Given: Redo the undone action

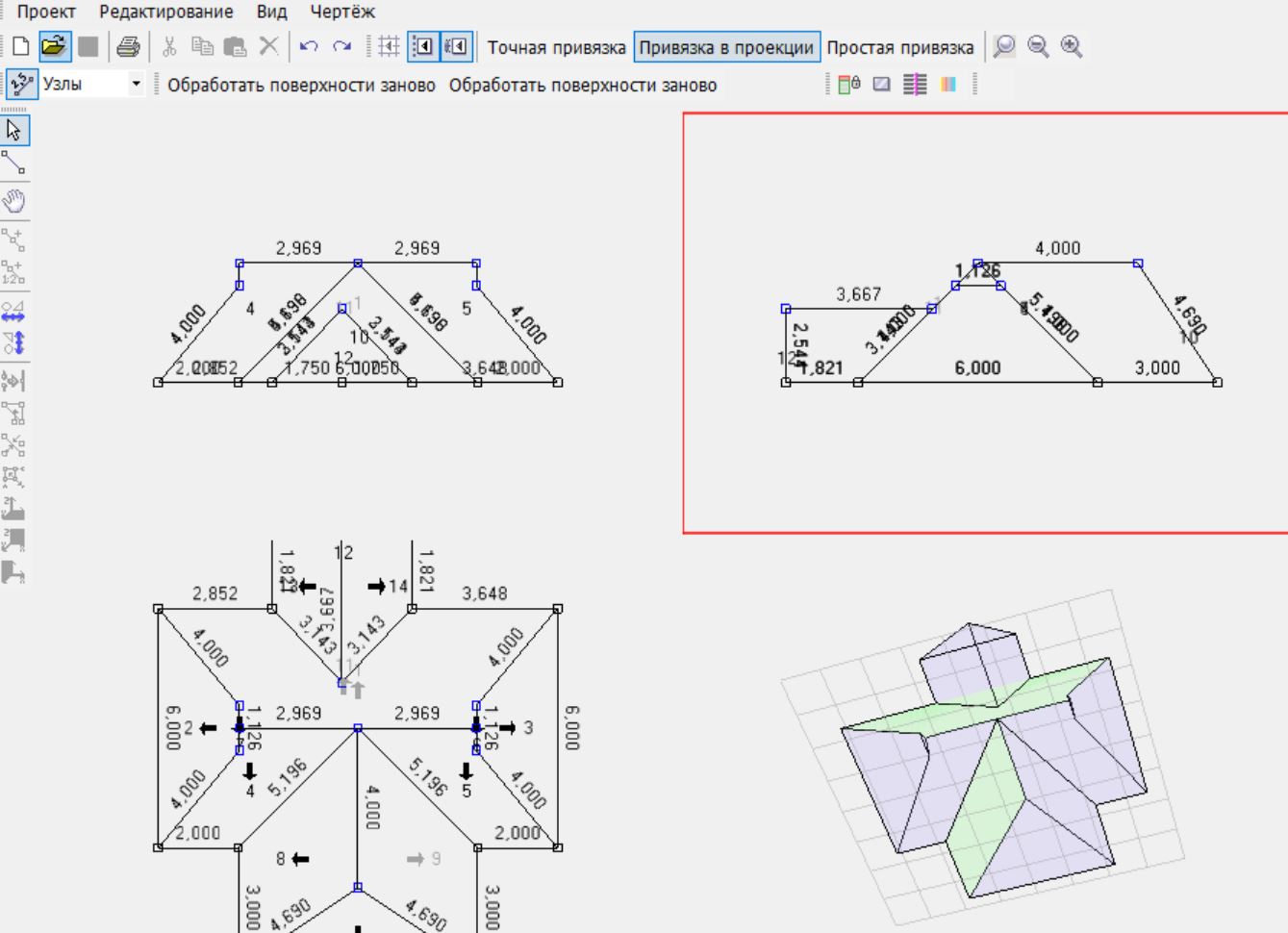Looking at the screenshot, I should click(341, 46).
